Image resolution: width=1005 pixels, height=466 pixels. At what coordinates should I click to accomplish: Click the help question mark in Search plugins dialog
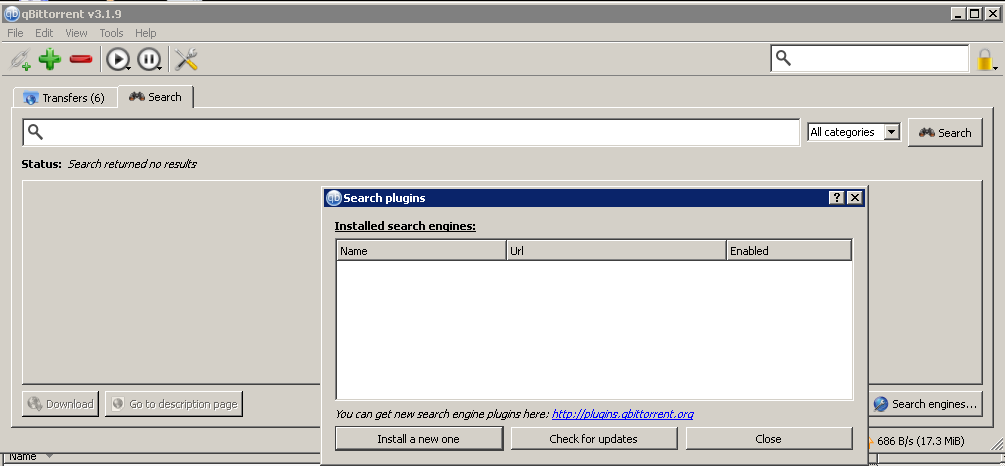[837, 197]
